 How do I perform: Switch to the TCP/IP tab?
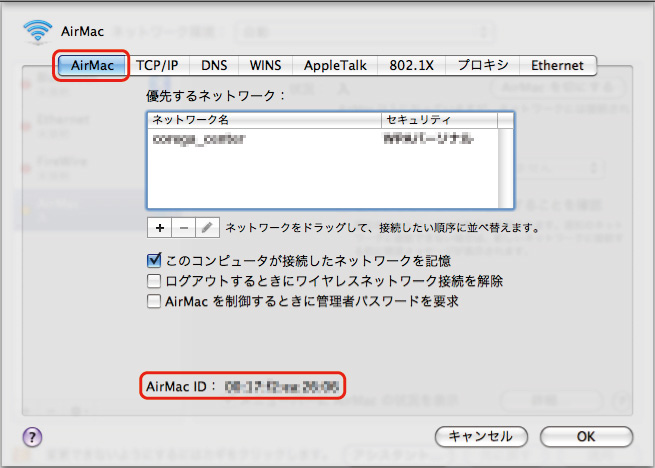coord(157,65)
